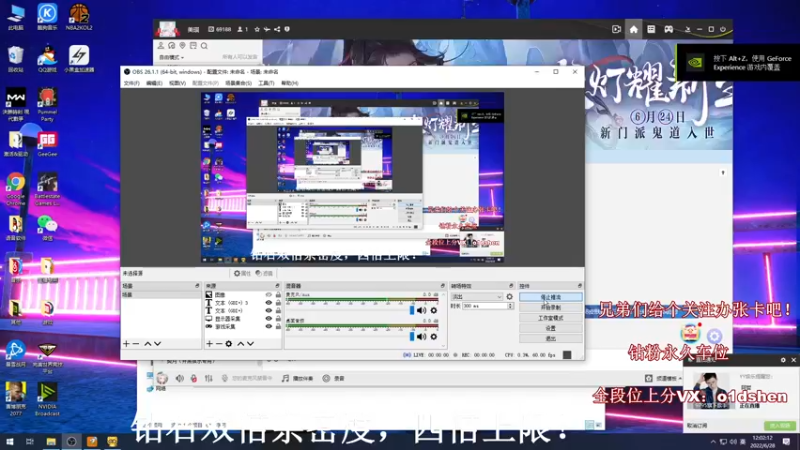This screenshot has width=800, height=450.
Task: Open 编辑(E) menu in OBS
Action: (154, 83)
